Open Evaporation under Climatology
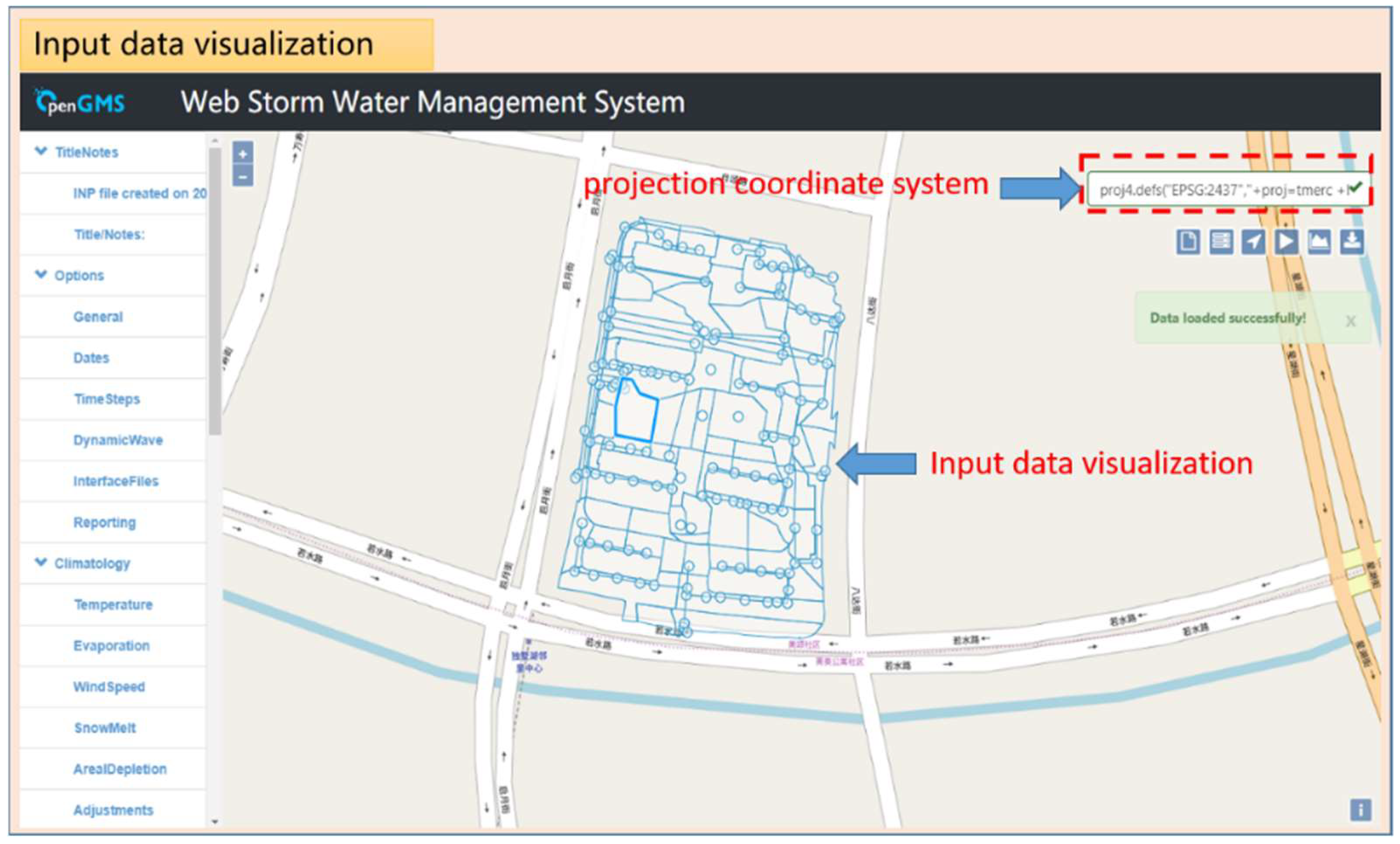The height and width of the screenshot is (844, 1400). pos(111,646)
